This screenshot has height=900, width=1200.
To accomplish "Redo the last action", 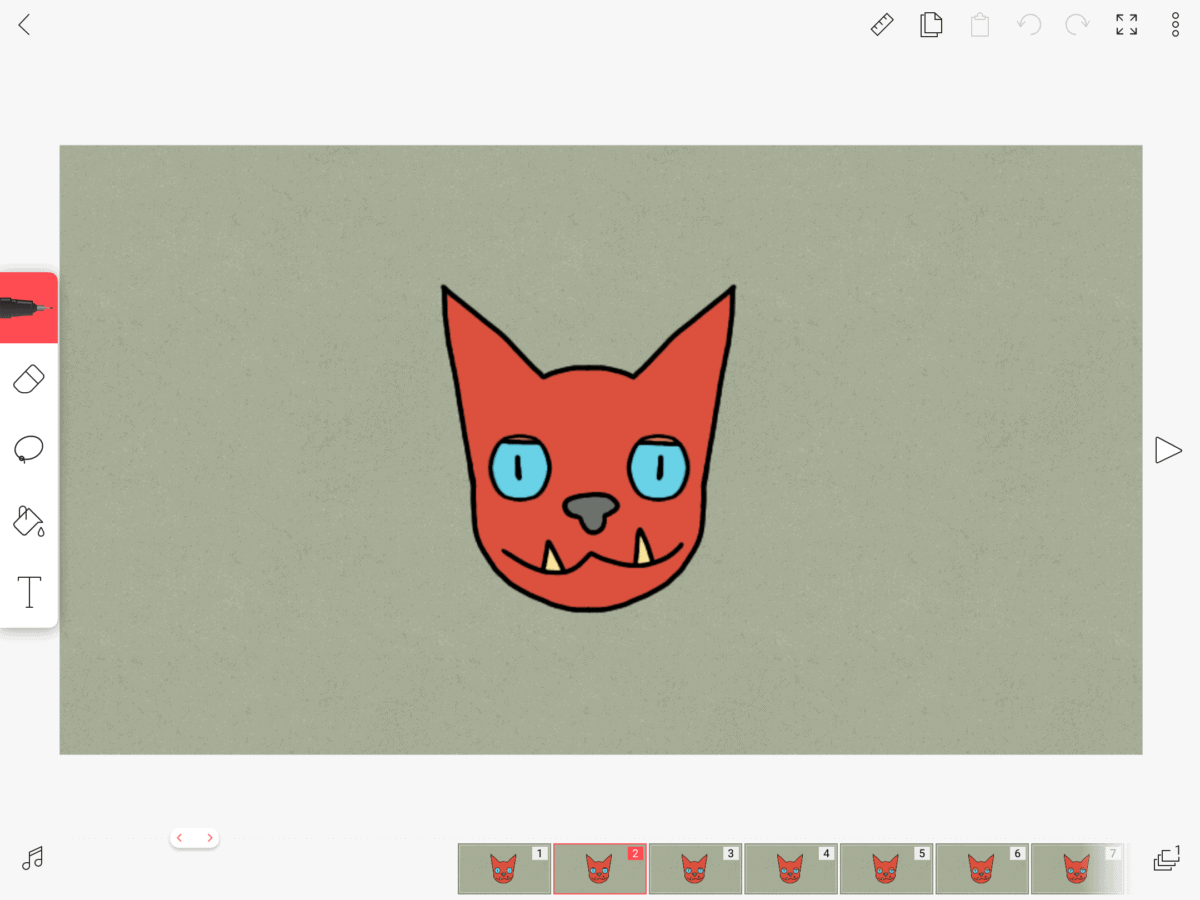I will (1077, 25).
